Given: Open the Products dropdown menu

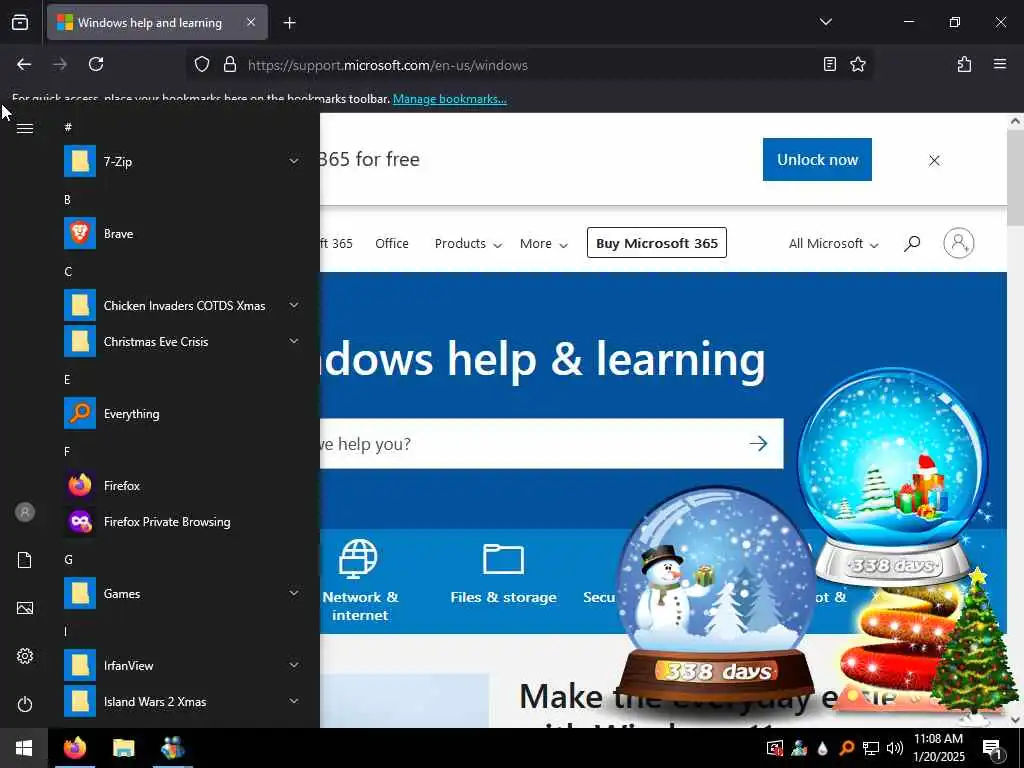Looking at the screenshot, I should tap(468, 244).
